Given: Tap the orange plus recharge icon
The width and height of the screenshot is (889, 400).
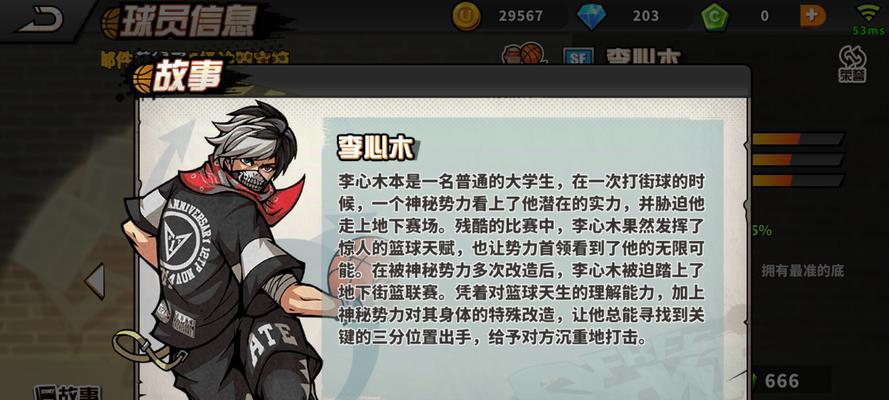Looking at the screenshot, I should pyautogui.click(x=813, y=16).
